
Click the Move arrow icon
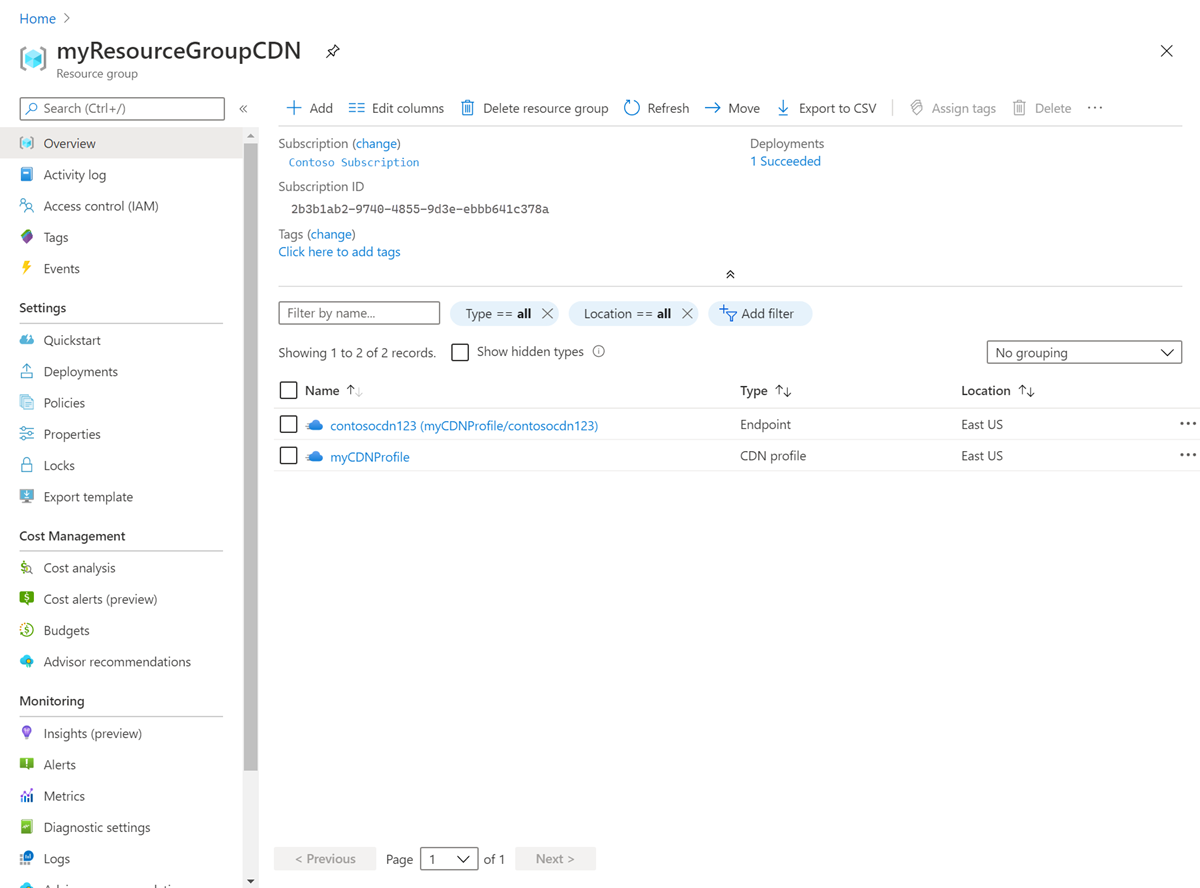712,108
